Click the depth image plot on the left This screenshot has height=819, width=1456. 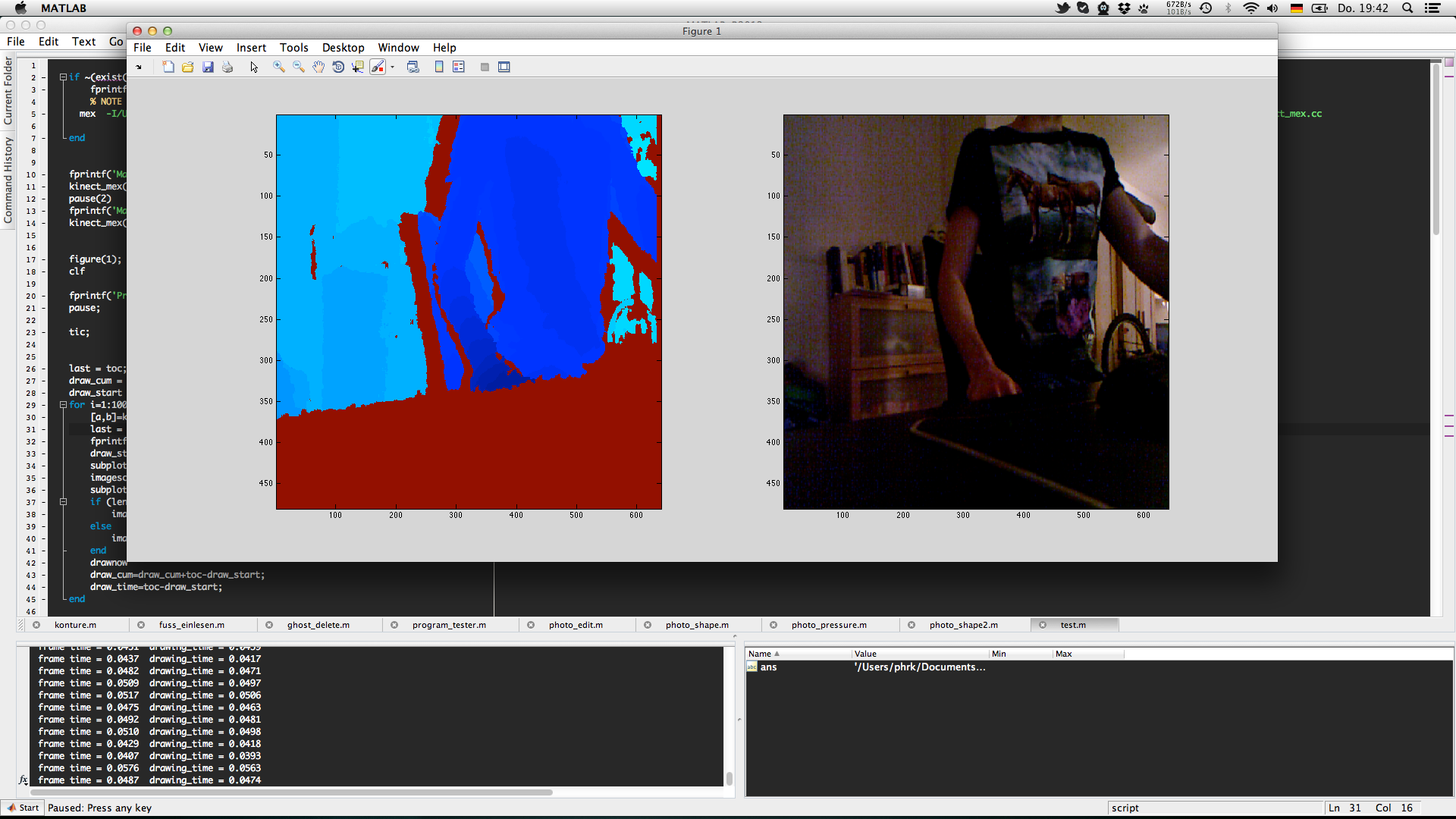coord(469,312)
